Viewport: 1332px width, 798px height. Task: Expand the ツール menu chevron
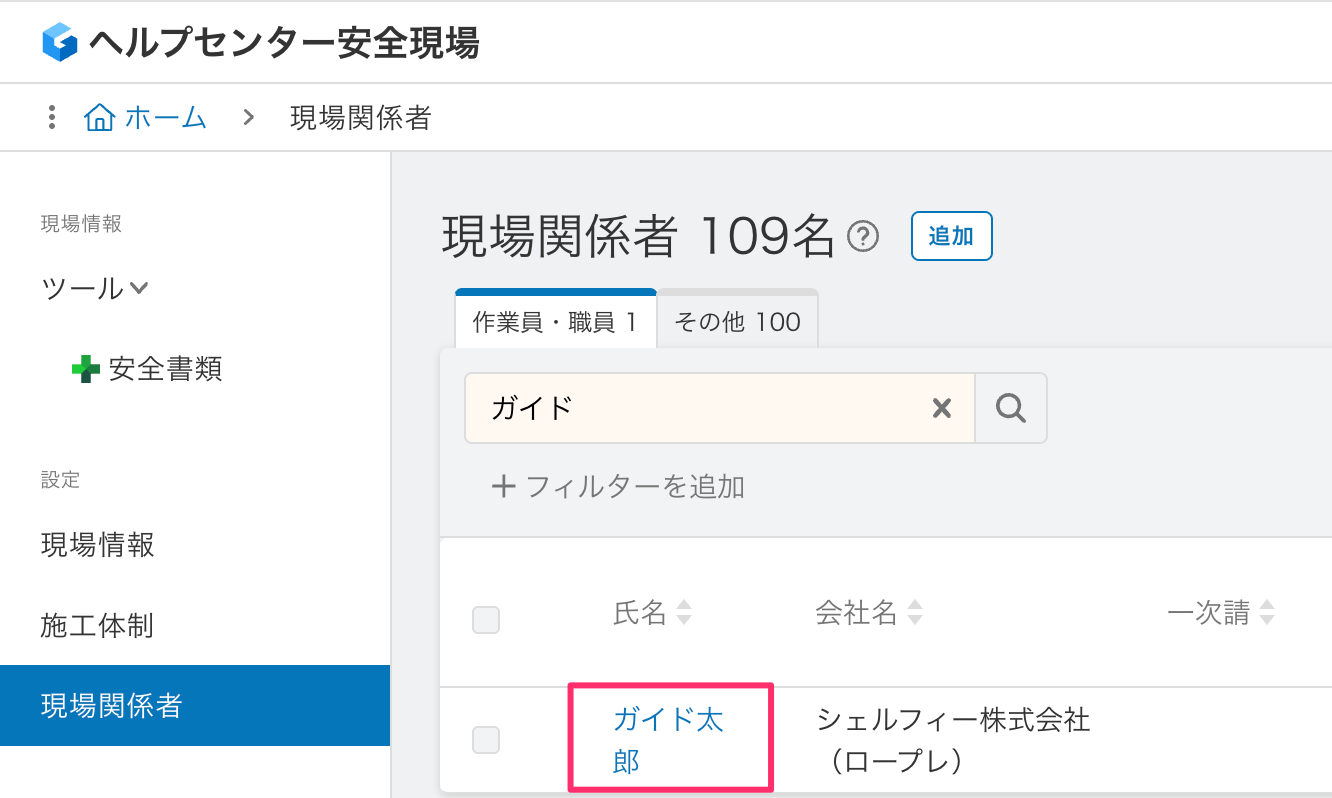[x=137, y=288]
